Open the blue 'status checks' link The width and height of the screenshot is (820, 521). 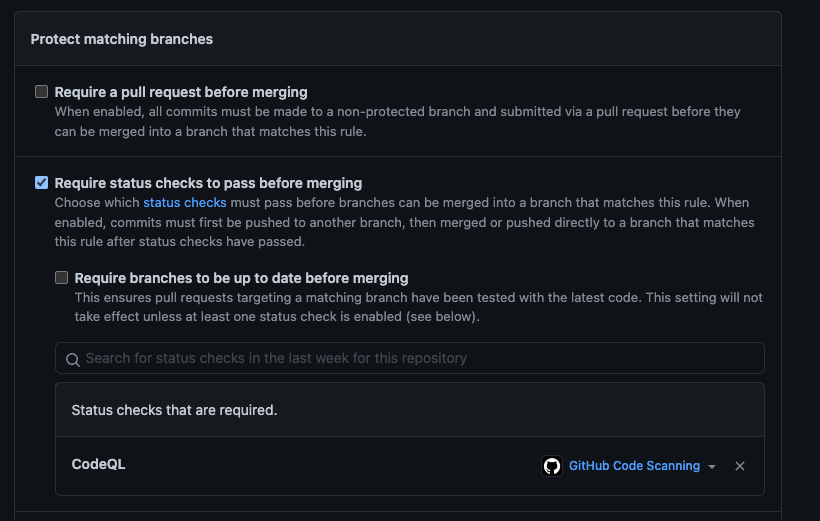pos(185,203)
